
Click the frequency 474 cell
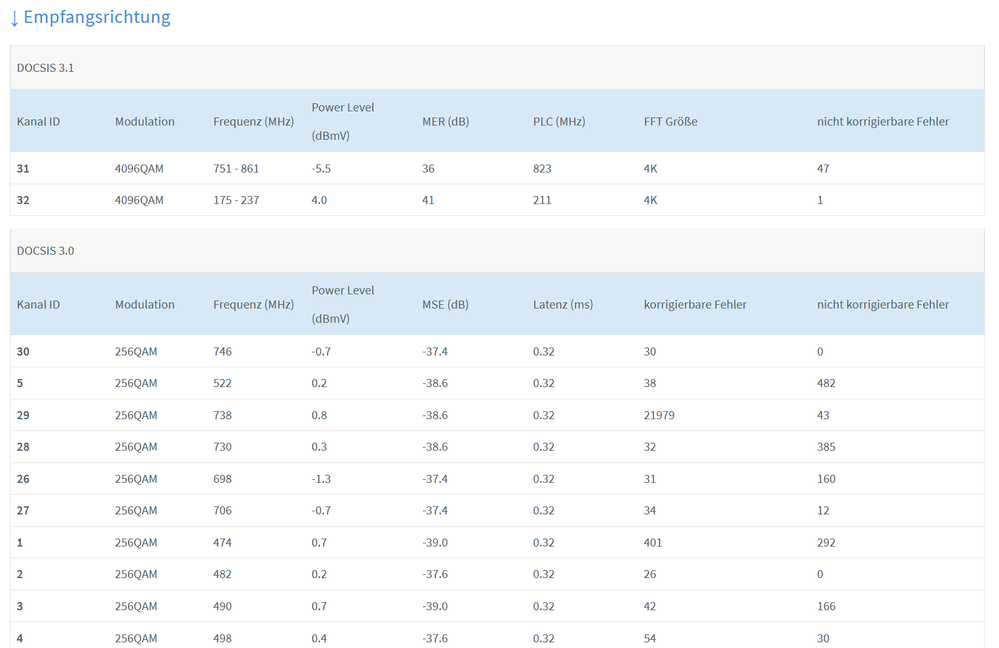point(222,543)
